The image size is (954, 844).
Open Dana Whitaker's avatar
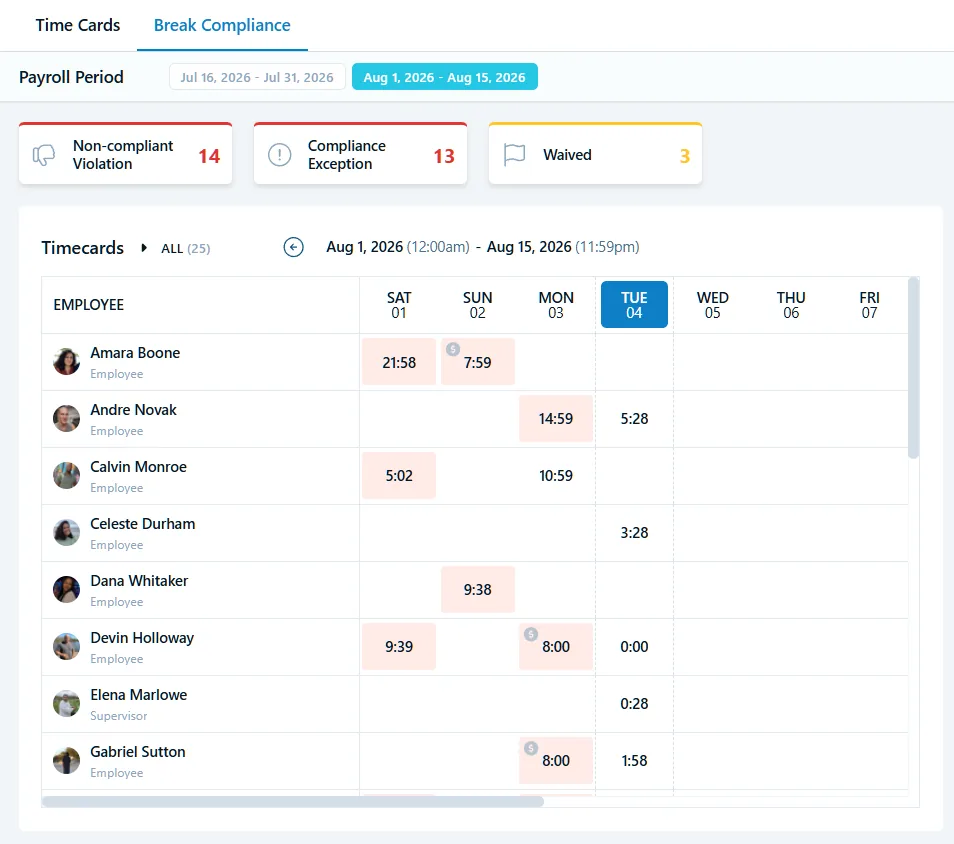[66, 590]
